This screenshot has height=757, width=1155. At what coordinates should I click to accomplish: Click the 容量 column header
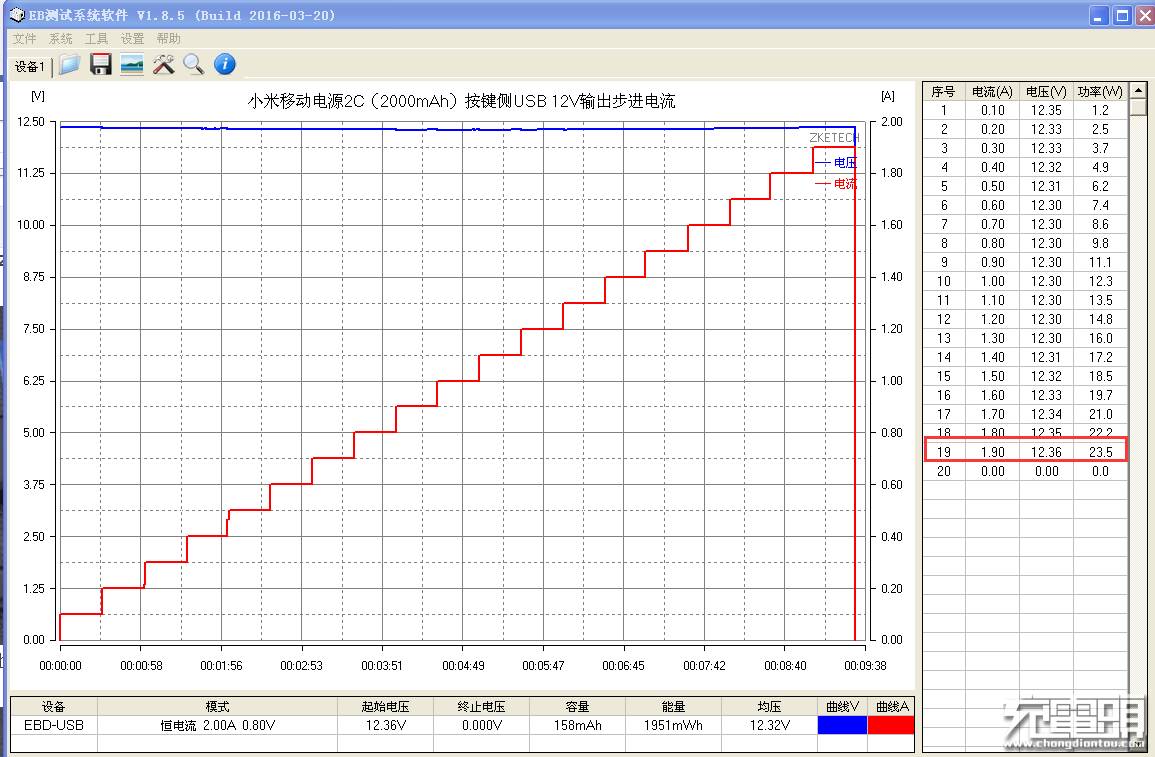[x=578, y=706]
